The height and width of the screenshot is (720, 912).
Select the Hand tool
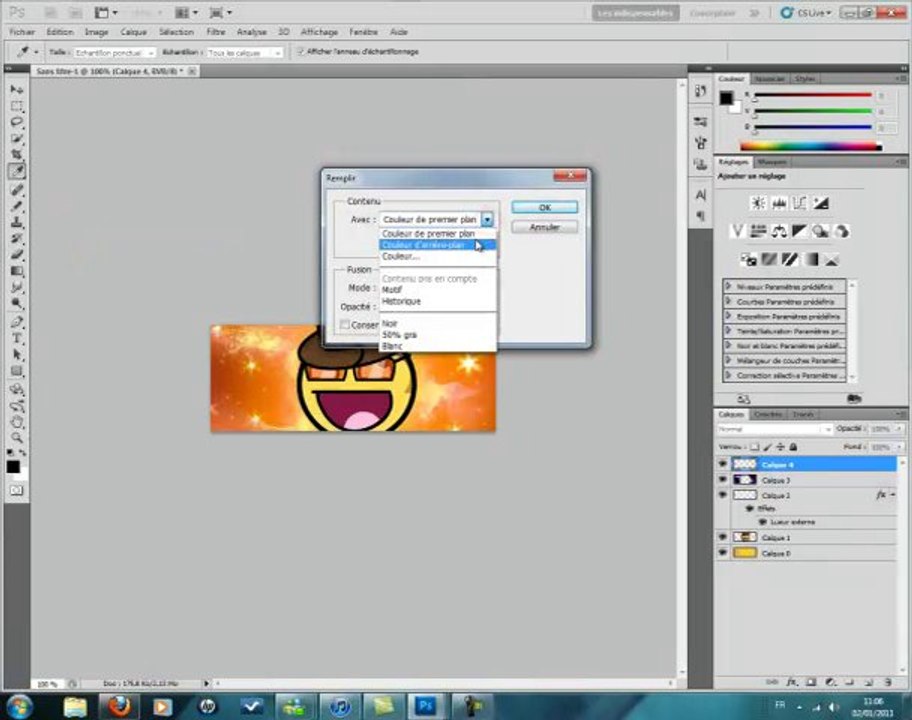[x=17, y=422]
